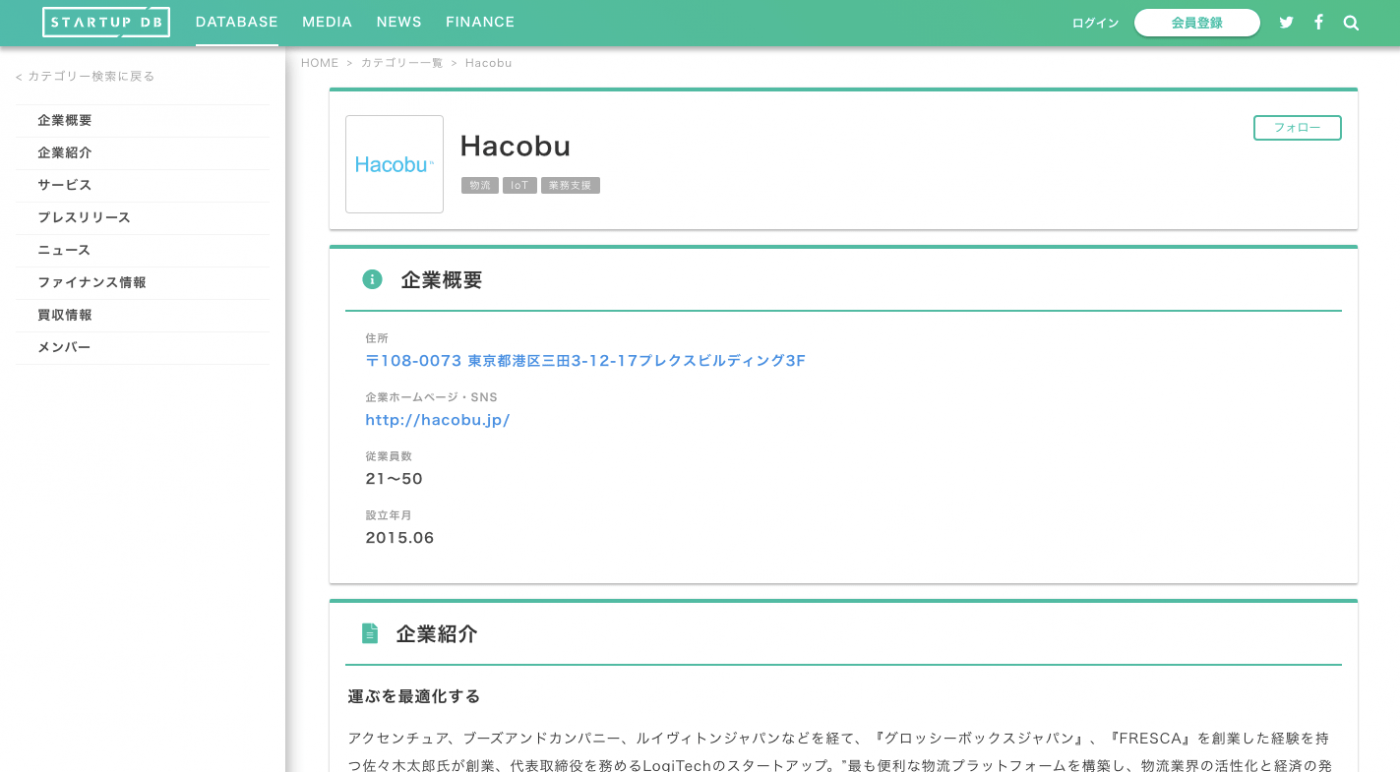Viewport: 1400px width, 772px height.
Task: Click the ログイン link
Action: (1095, 23)
